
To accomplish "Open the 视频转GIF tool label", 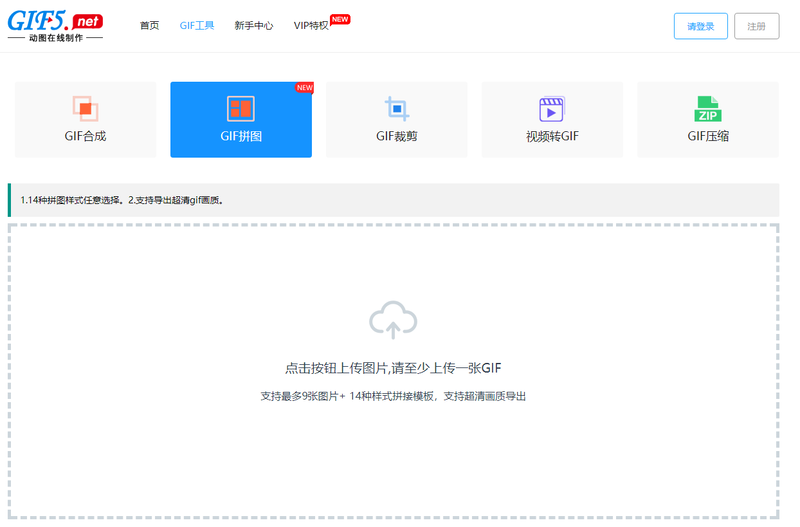I will pyautogui.click(x=552, y=136).
